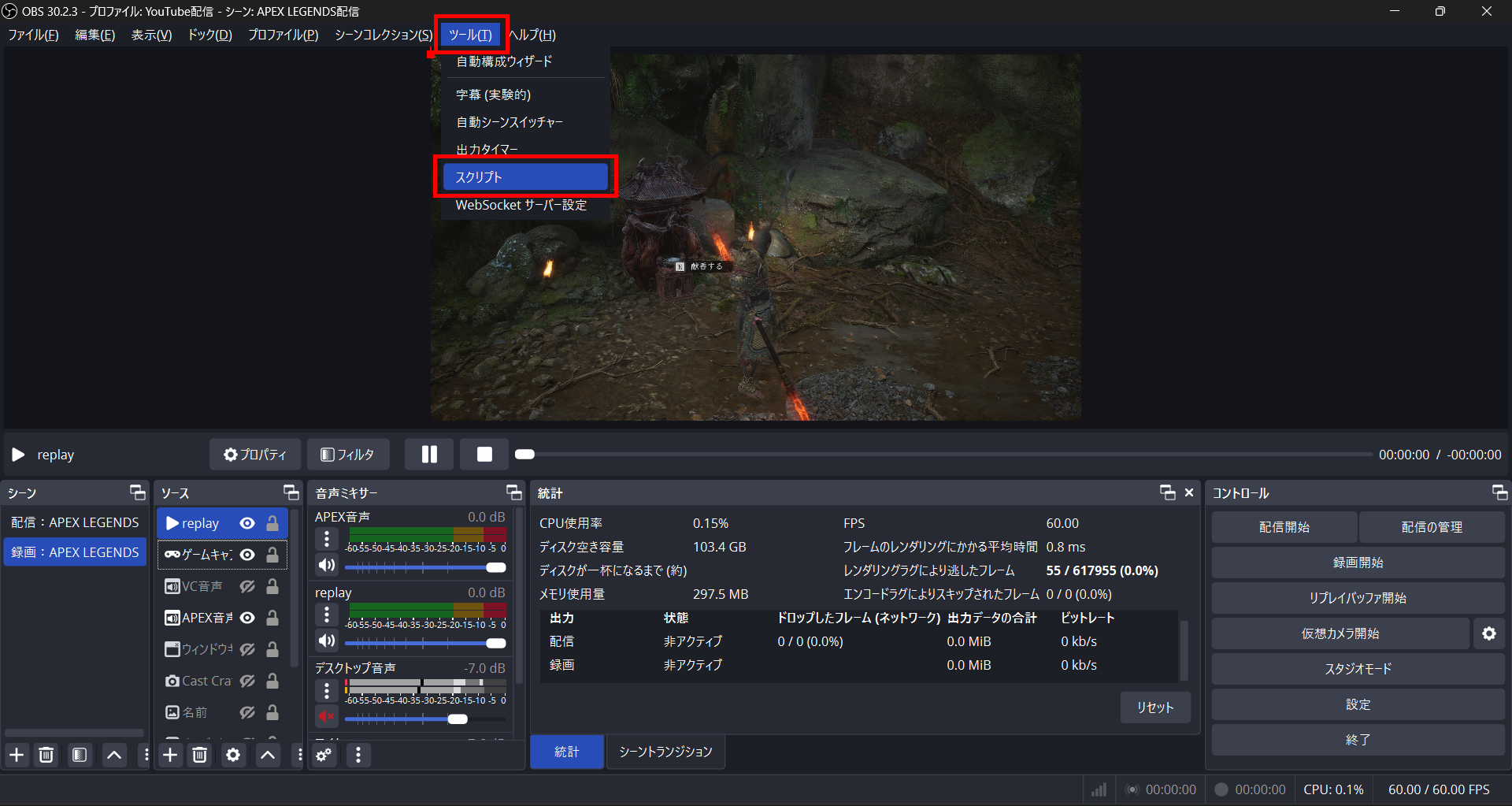Viewport: 1512px width, 806px height.
Task: Open the ファイル menu
Action: pyautogui.click(x=33, y=35)
